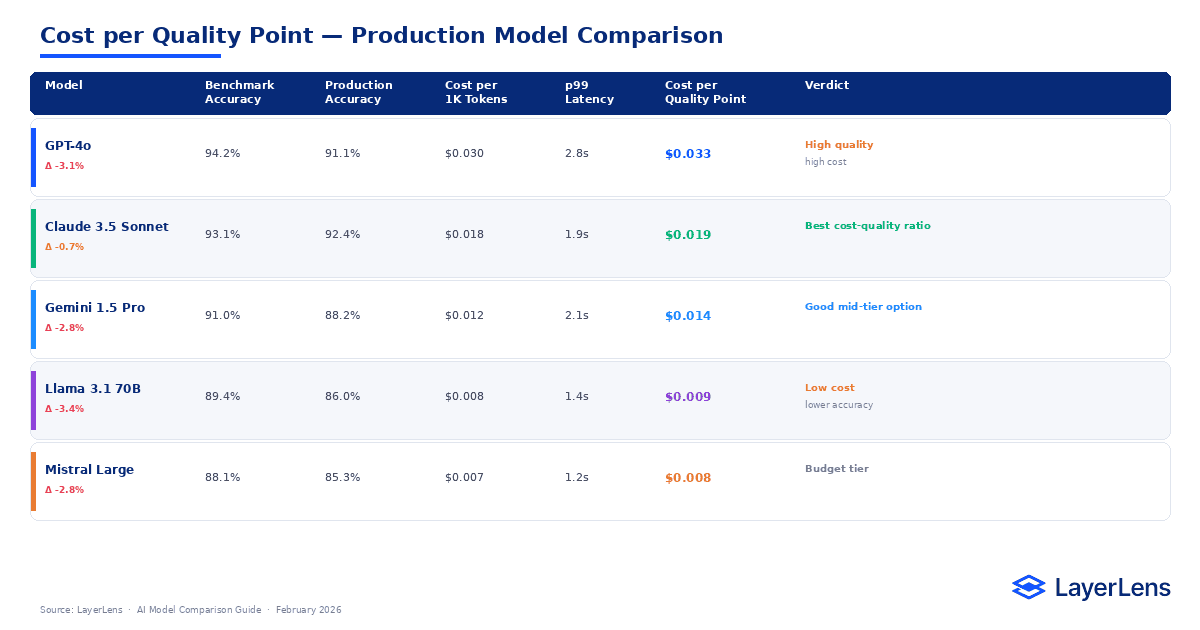
Task: Click Claude latency value 1.9s
Action: tap(577, 235)
